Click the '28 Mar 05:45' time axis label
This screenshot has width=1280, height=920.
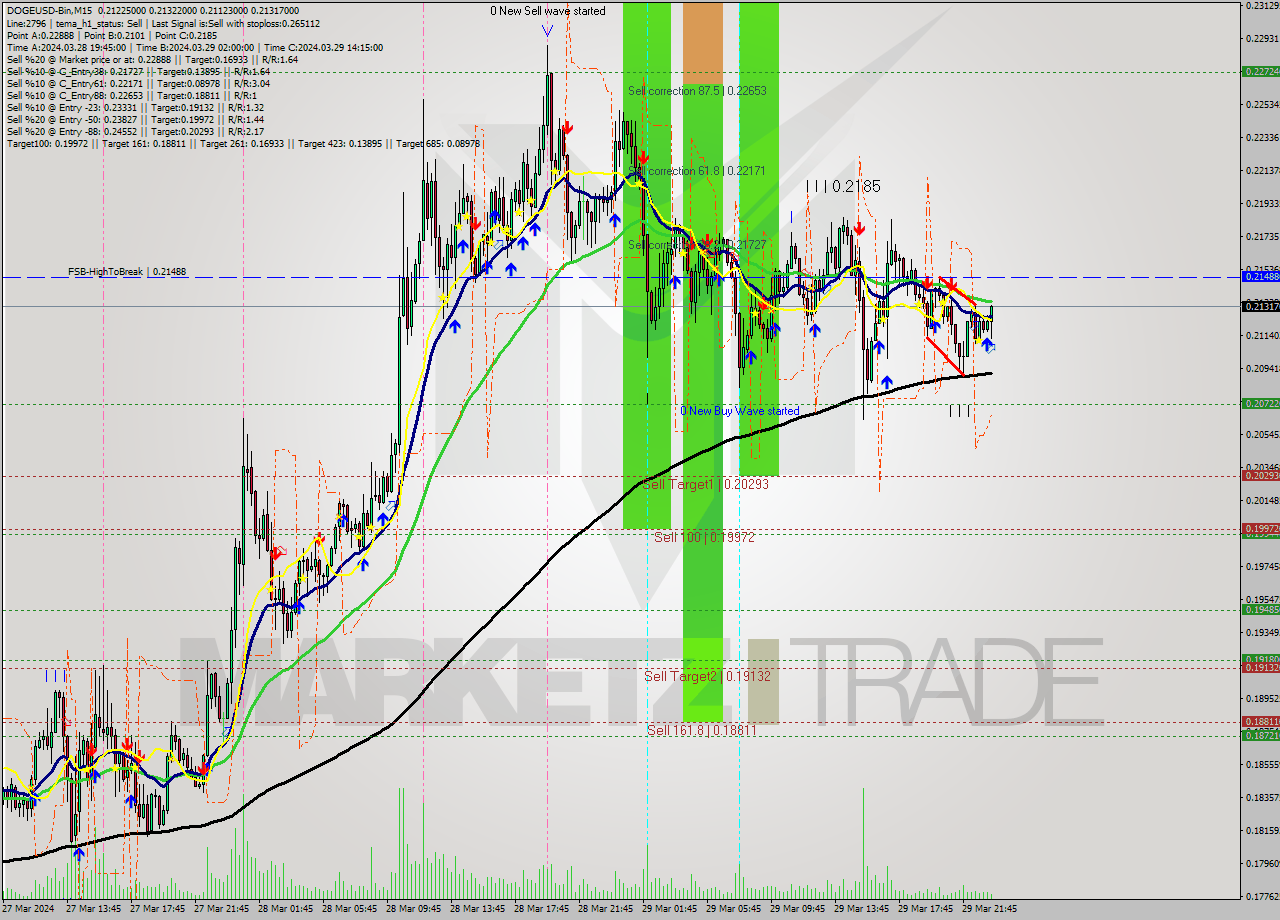click(350, 909)
